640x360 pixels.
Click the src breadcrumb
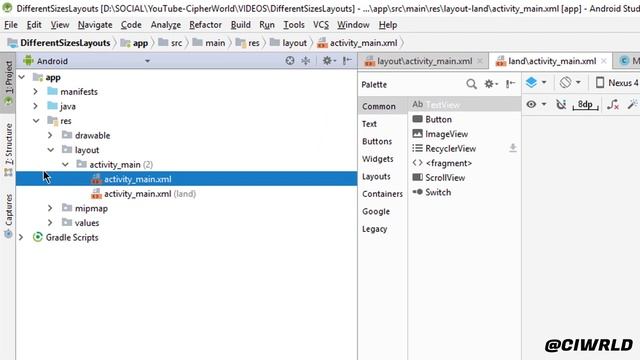pos(171,43)
